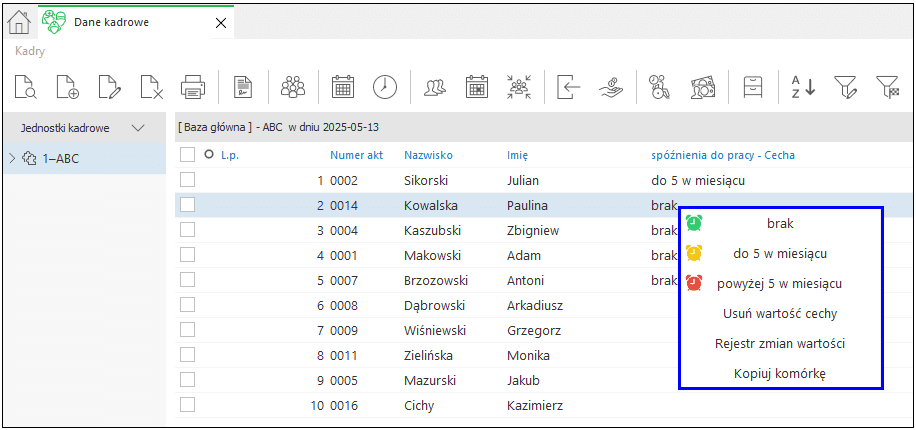Expand the Jednostki kadrowe dropdown

pos(138,127)
